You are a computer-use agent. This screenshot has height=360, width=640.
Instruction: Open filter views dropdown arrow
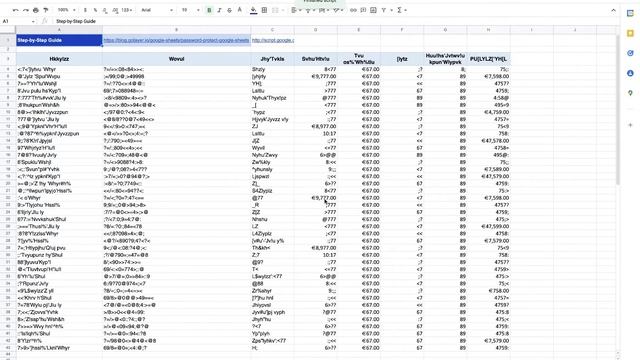click(391, 10)
